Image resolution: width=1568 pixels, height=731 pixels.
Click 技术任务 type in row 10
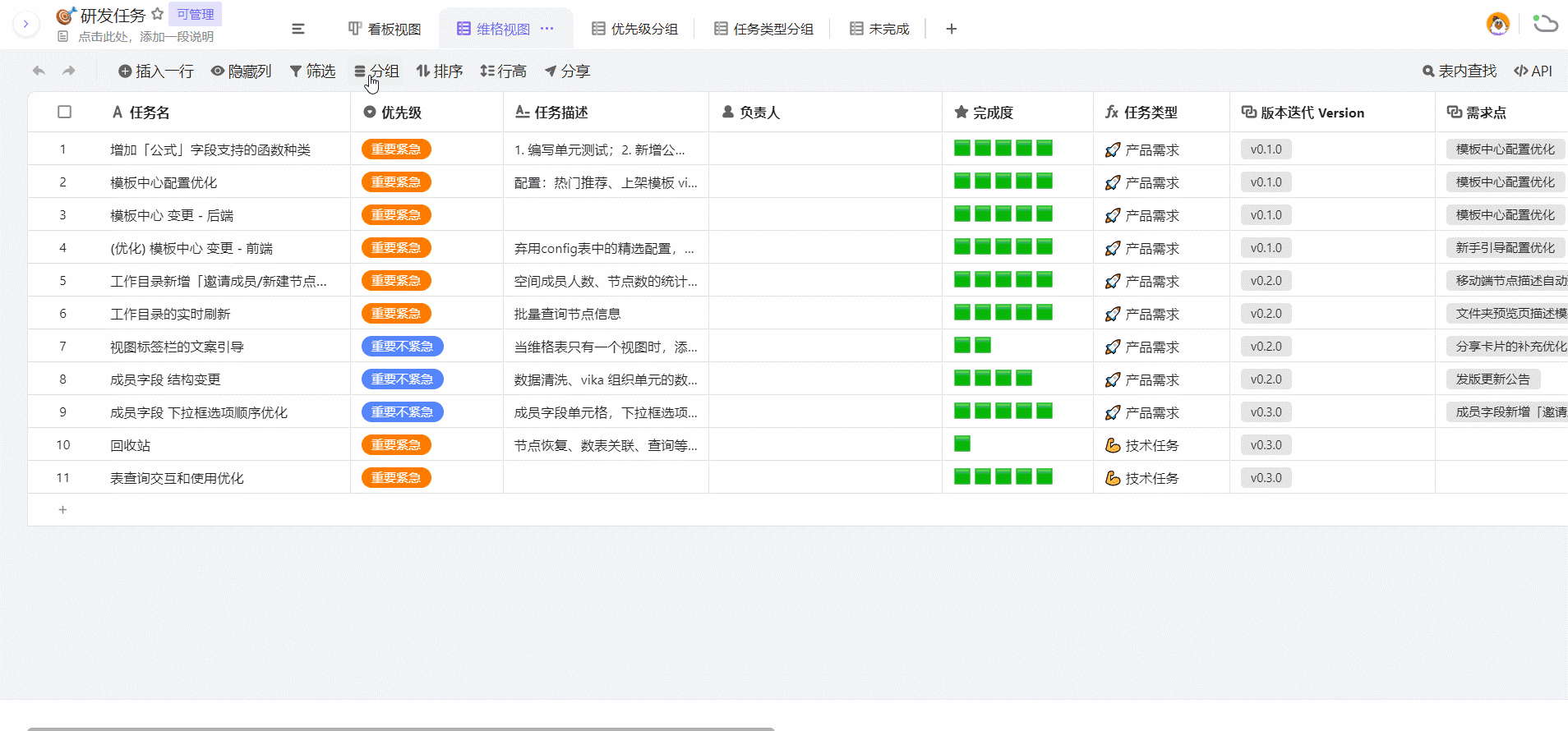tap(1141, 445)
